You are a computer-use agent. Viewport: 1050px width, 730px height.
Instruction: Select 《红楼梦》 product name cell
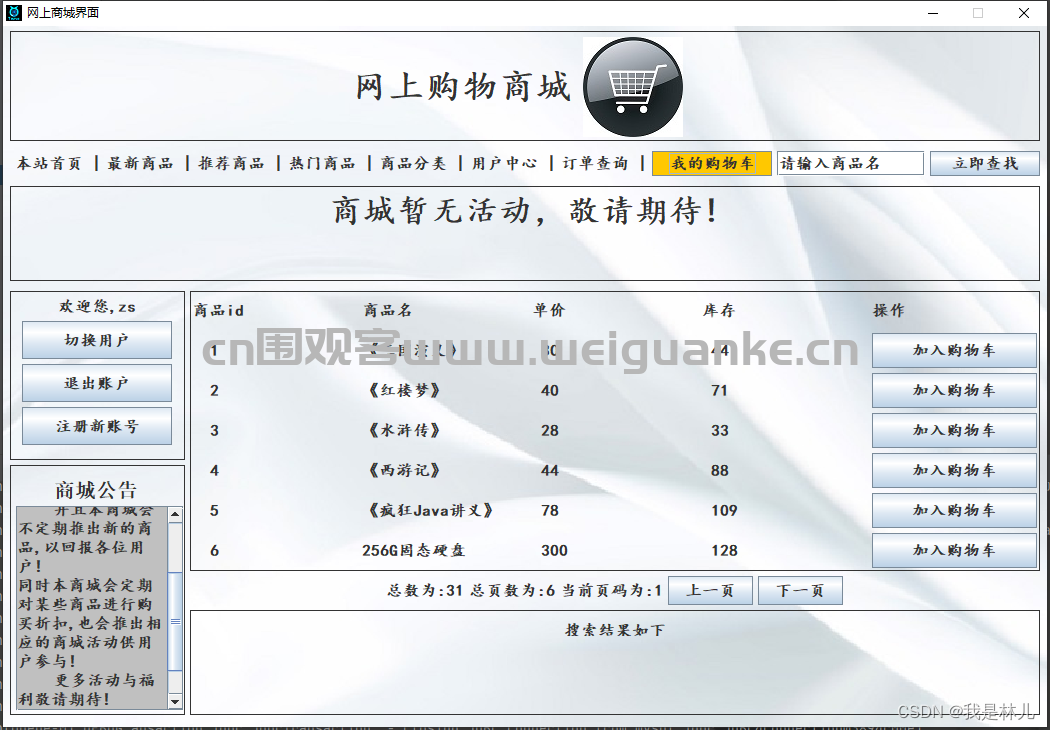(404, 390)
